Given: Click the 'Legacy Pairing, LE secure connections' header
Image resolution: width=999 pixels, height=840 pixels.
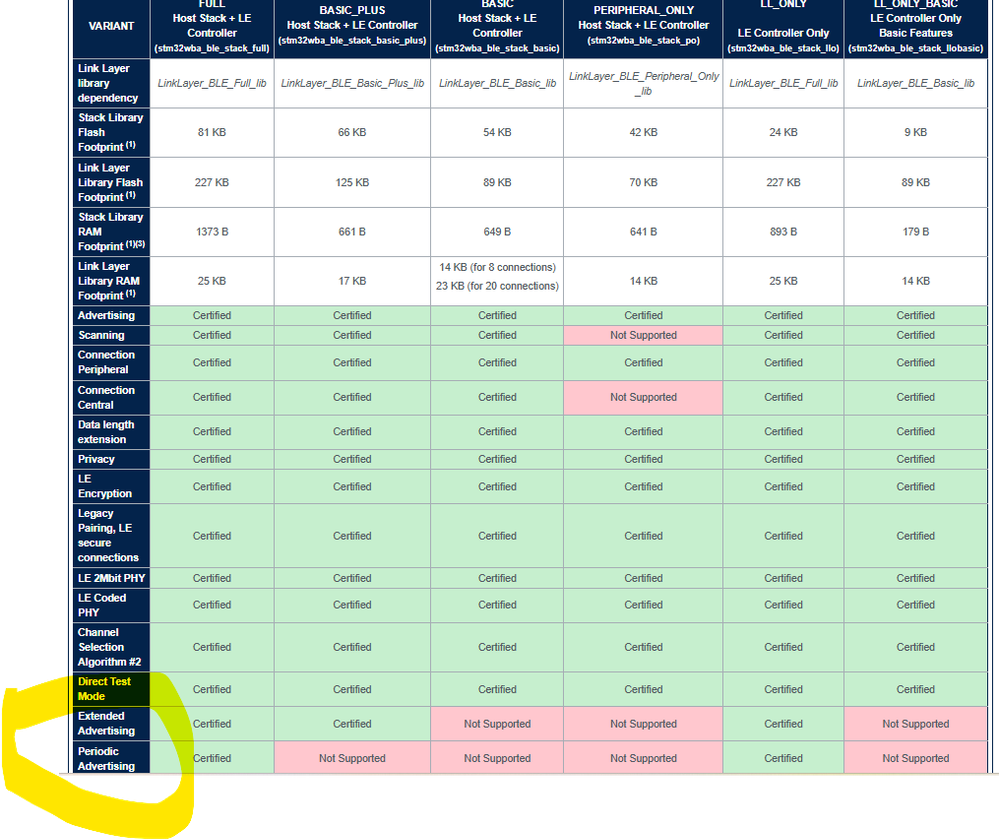Looking at the screenshot, I should coord(111,536).
